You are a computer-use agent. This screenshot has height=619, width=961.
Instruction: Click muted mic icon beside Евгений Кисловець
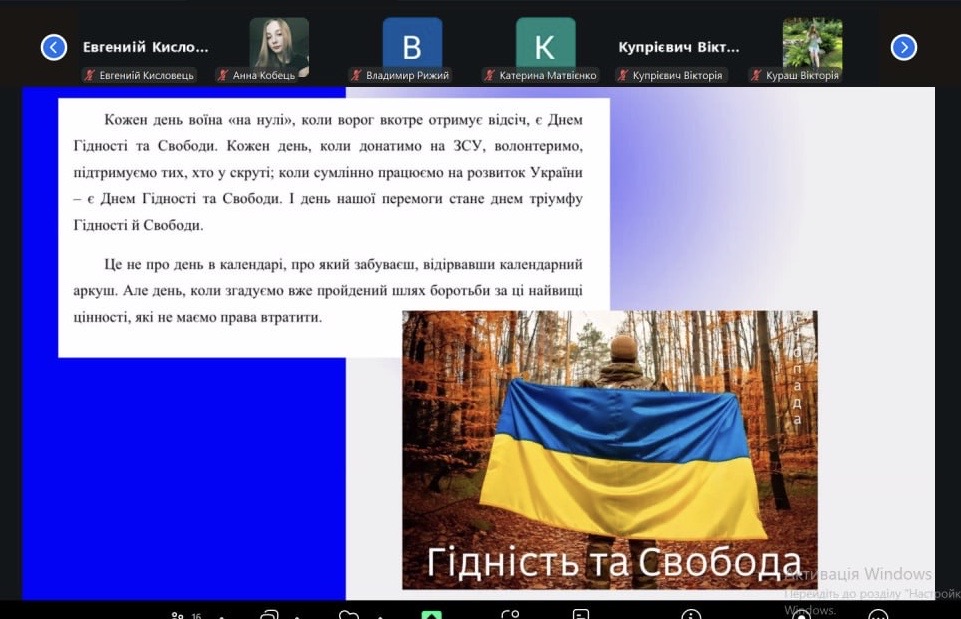tap(91, 75)
